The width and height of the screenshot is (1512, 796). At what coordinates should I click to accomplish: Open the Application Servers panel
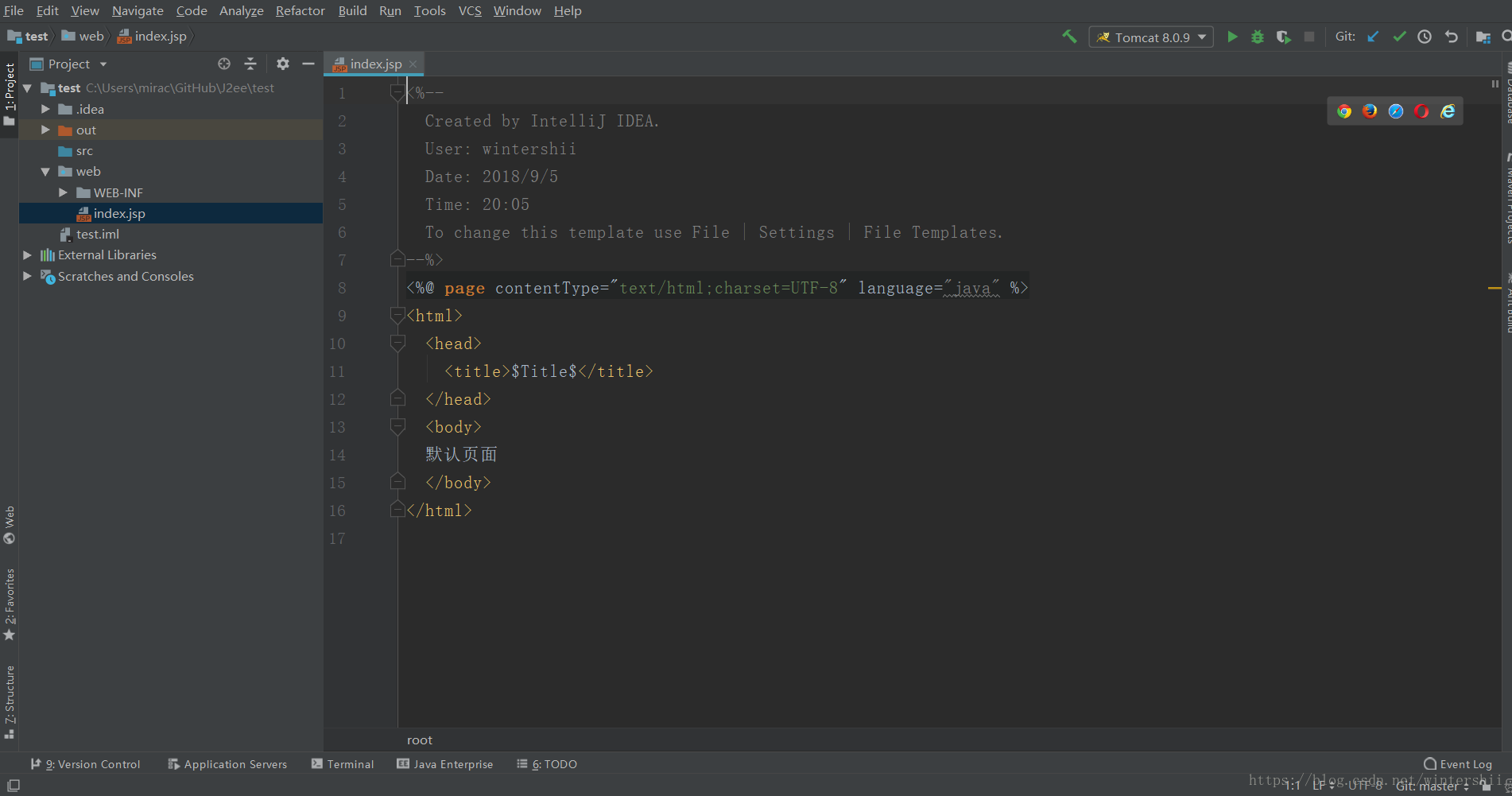point(227,764)
